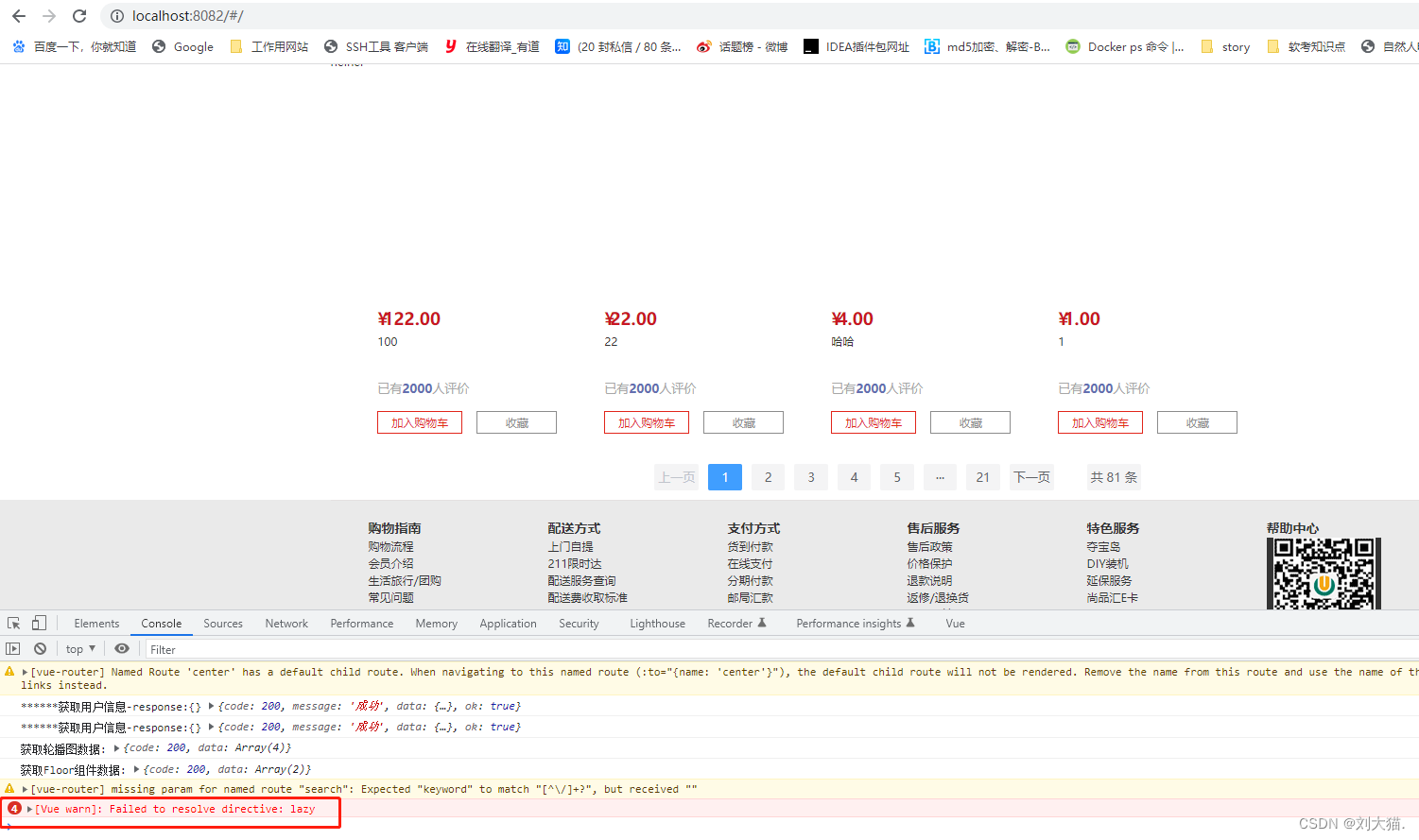1419x840 pixels.
Task: Switch to the Network tab
Action: pos(286,624)
